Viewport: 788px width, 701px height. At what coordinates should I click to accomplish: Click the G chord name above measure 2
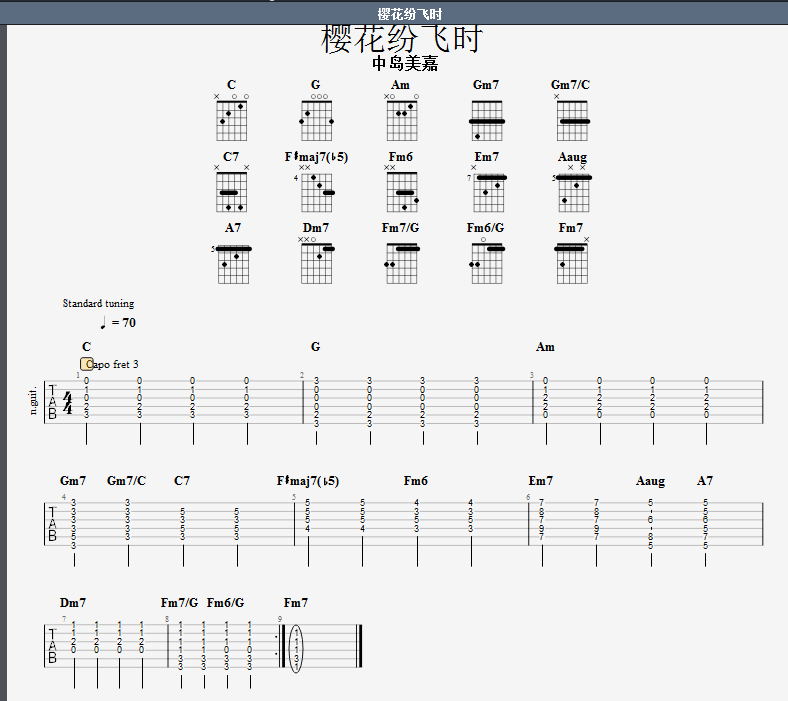point(315,347)
